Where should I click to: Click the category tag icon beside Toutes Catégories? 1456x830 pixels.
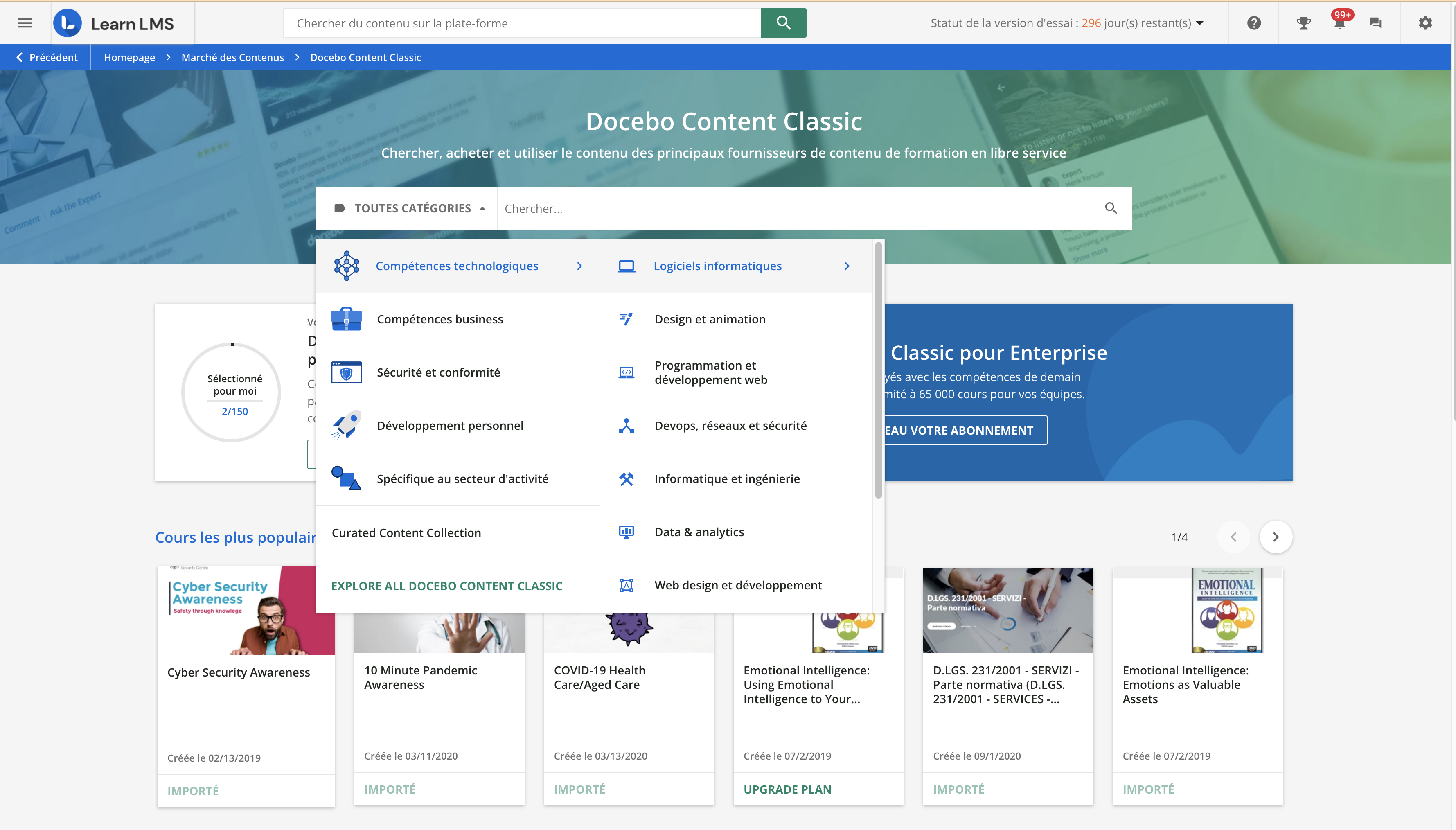point(340,208)
